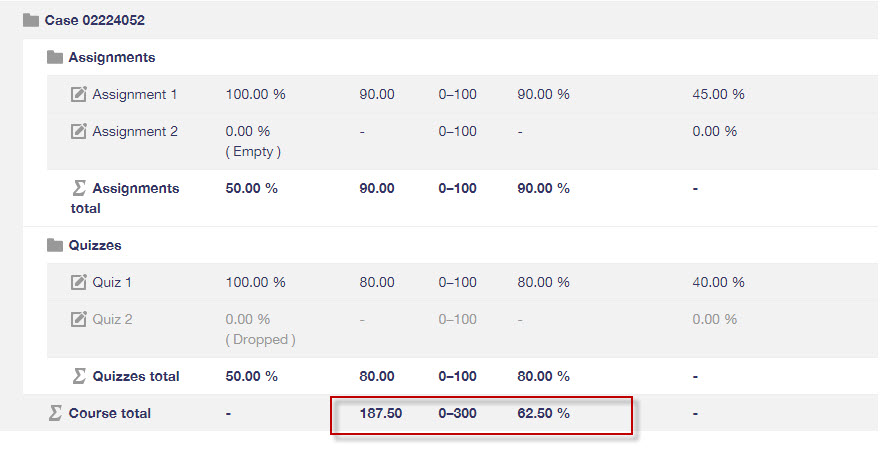Click the Assignment 1 edit icon
885x449 pixels.
coord(78,94)
